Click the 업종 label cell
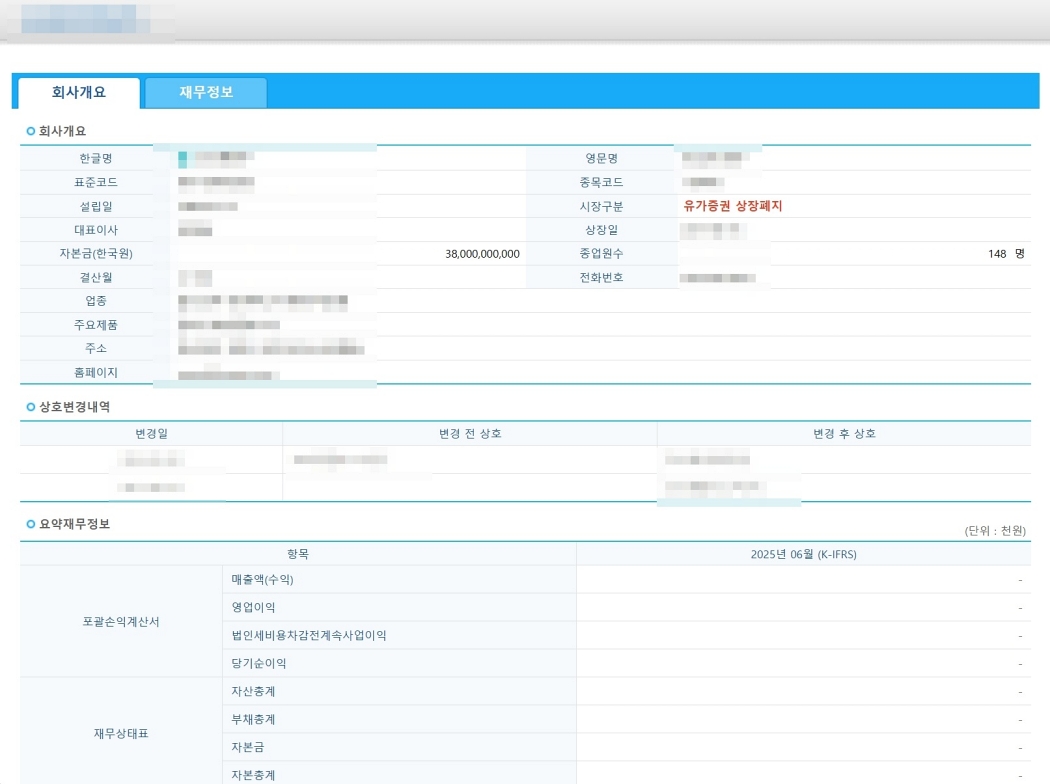 tap(96, 301)
